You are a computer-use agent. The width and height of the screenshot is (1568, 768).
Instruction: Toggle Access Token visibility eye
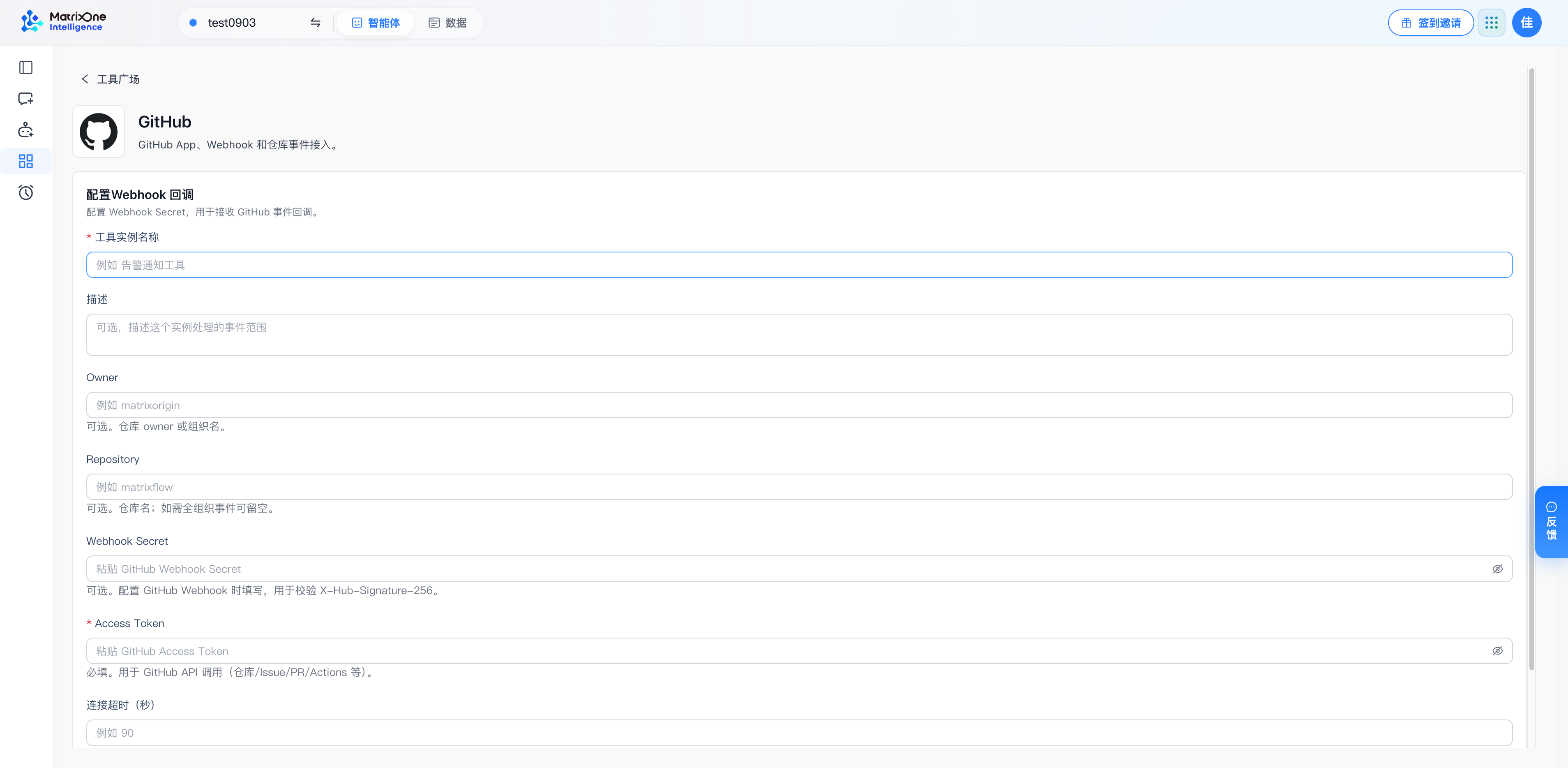[1497, 651]
